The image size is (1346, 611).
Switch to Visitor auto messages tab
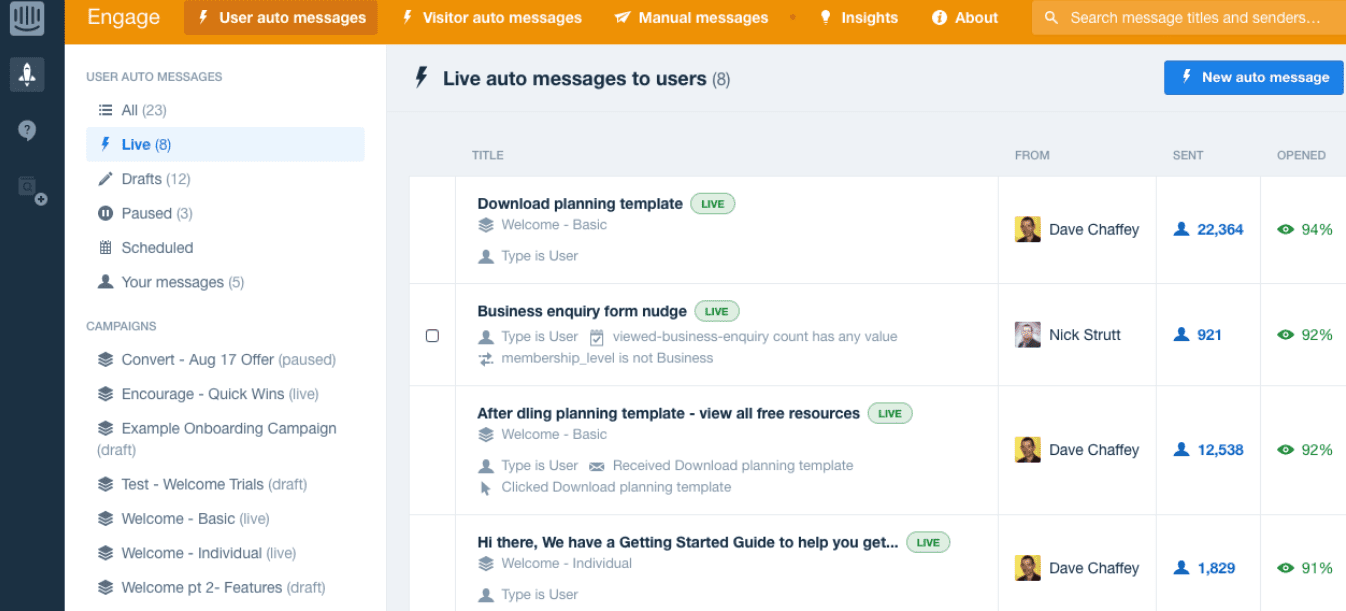[x=491, y=18]
